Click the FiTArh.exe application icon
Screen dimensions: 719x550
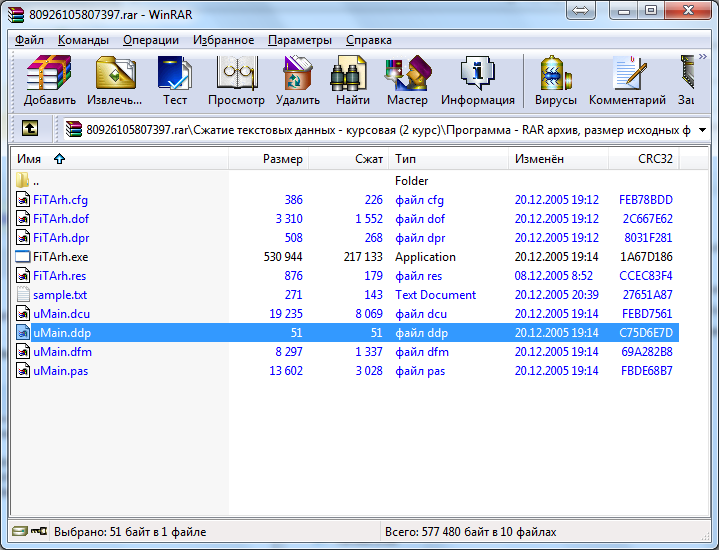23,256
